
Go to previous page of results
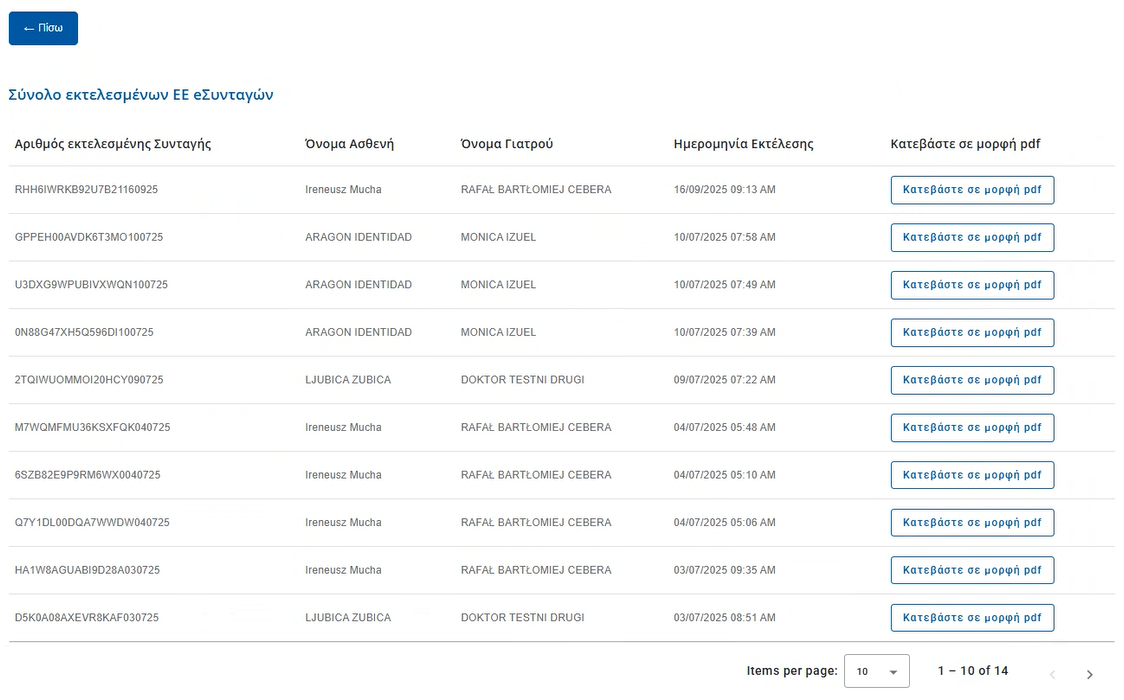pyautogui.click(x=1051, y=674)
